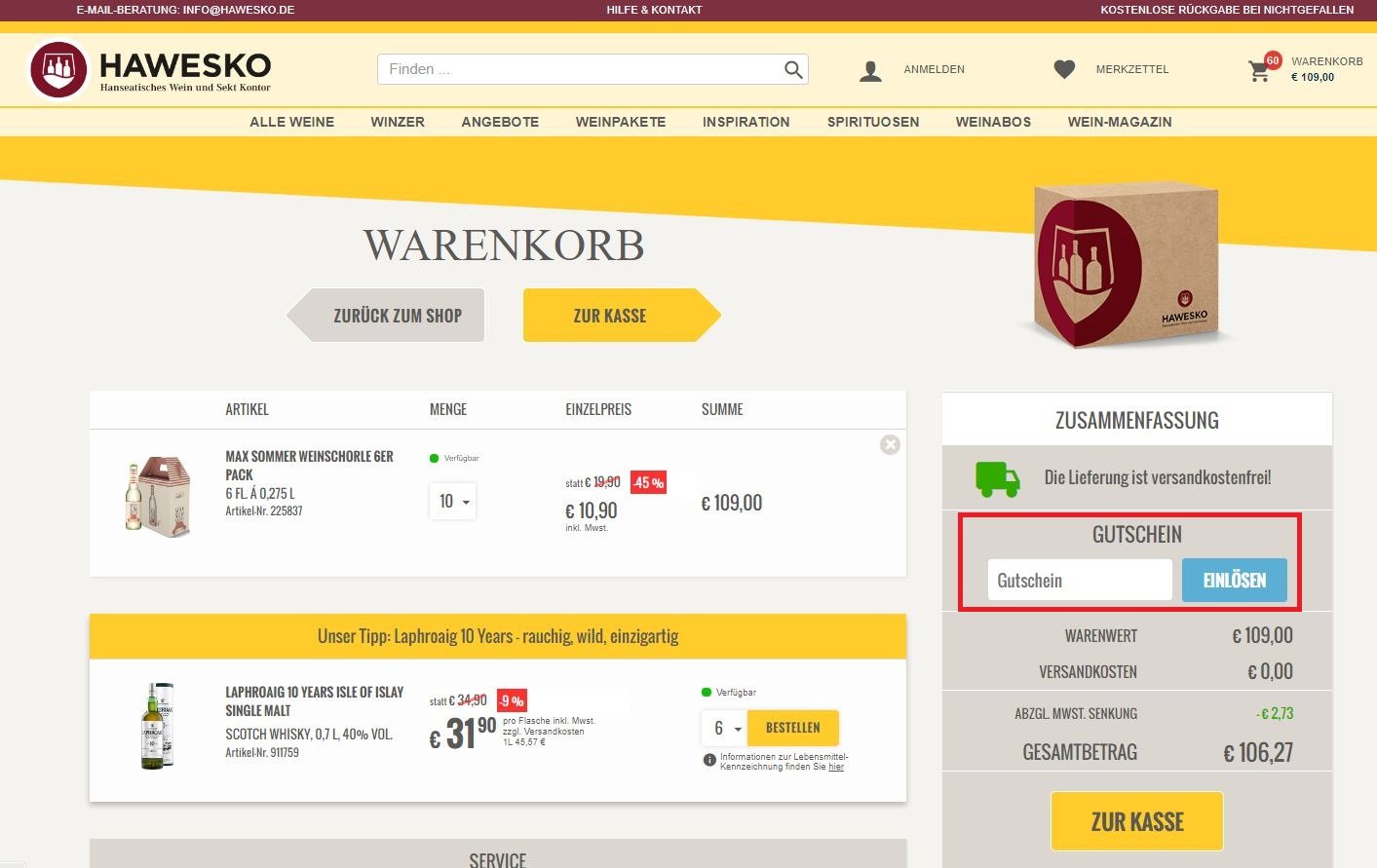Click the delivery truck icon

(997, 478)
